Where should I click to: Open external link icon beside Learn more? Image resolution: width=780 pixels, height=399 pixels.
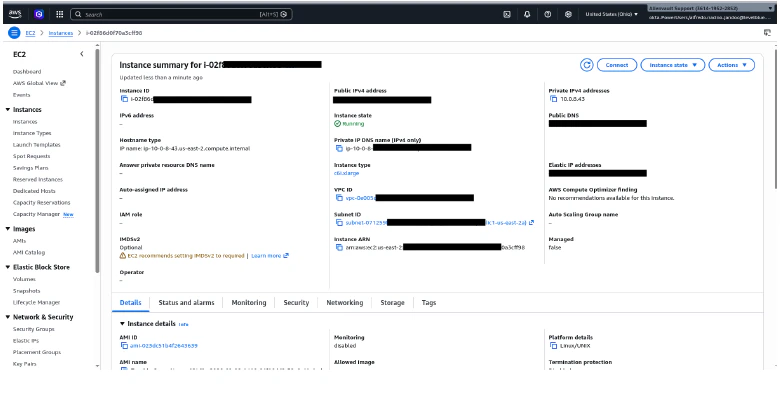coord(286,256)
